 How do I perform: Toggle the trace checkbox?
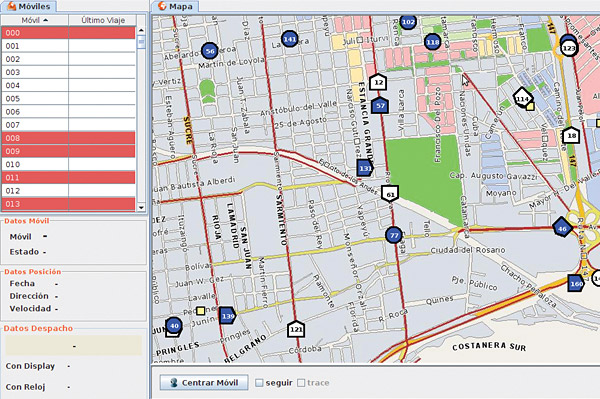pyautogui.click(x=301, y=383)
